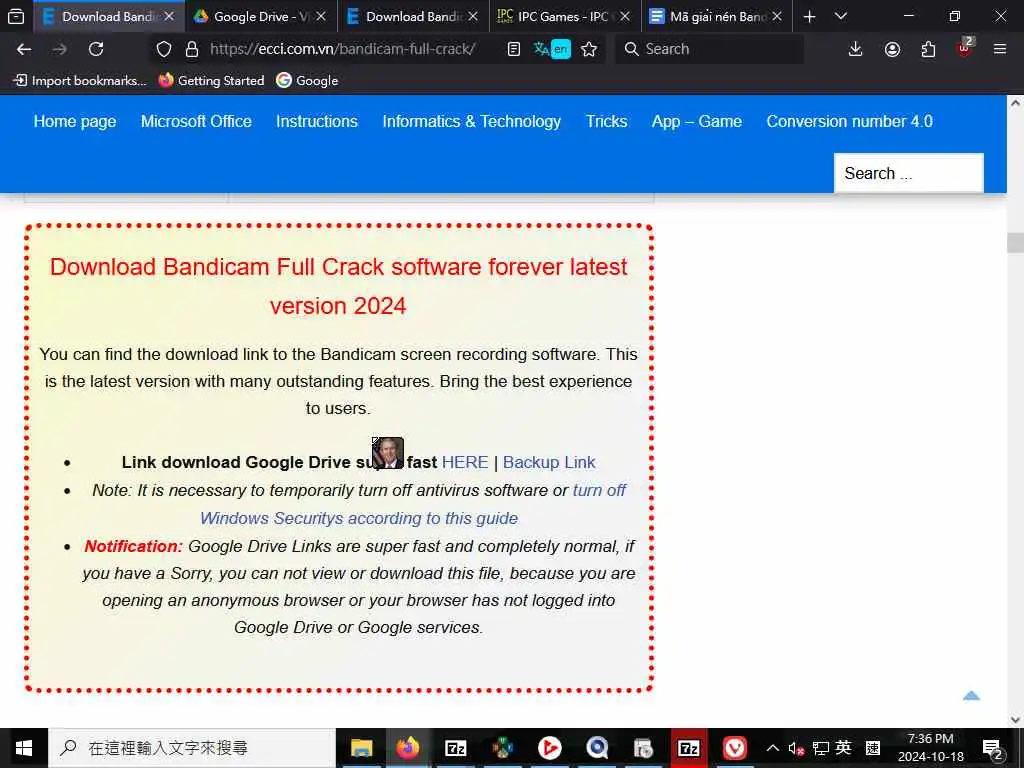Viewport: 1024px width, 768px height.
Task: Open Firefox View icon
Action: tap(16, 16)
